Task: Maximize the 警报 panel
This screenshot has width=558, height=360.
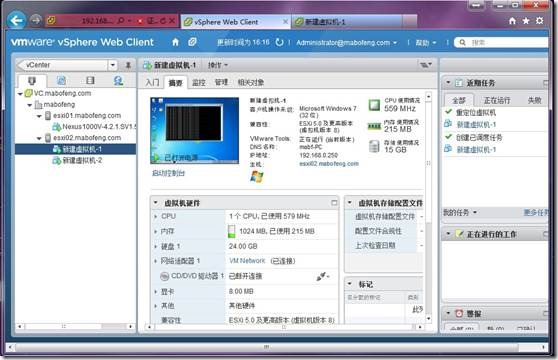Action: click(x=546, y=313)
